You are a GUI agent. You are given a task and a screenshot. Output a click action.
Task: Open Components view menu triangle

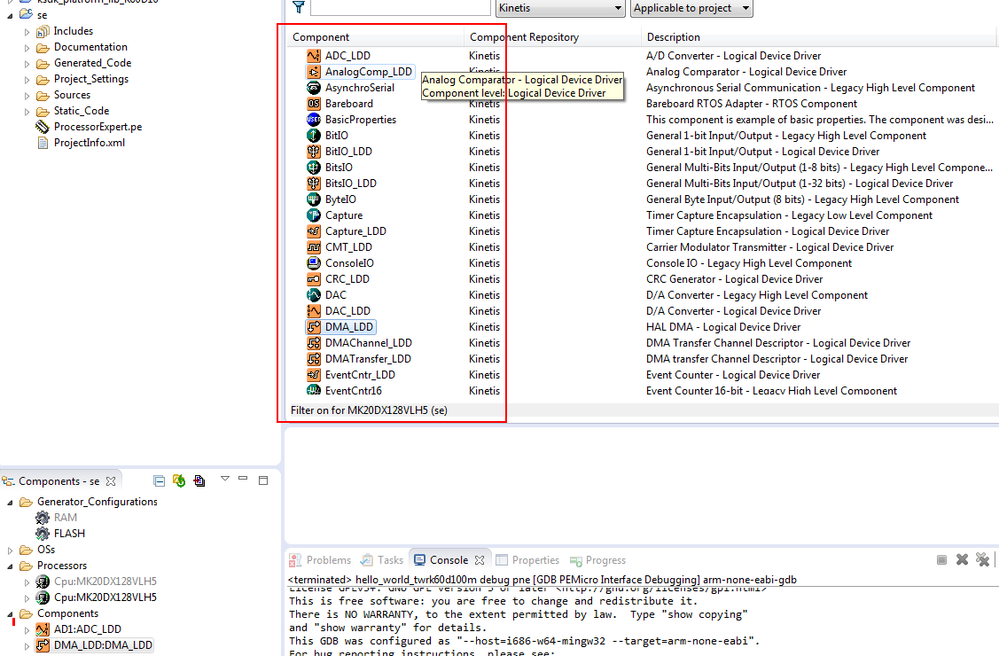coord(225,478)
